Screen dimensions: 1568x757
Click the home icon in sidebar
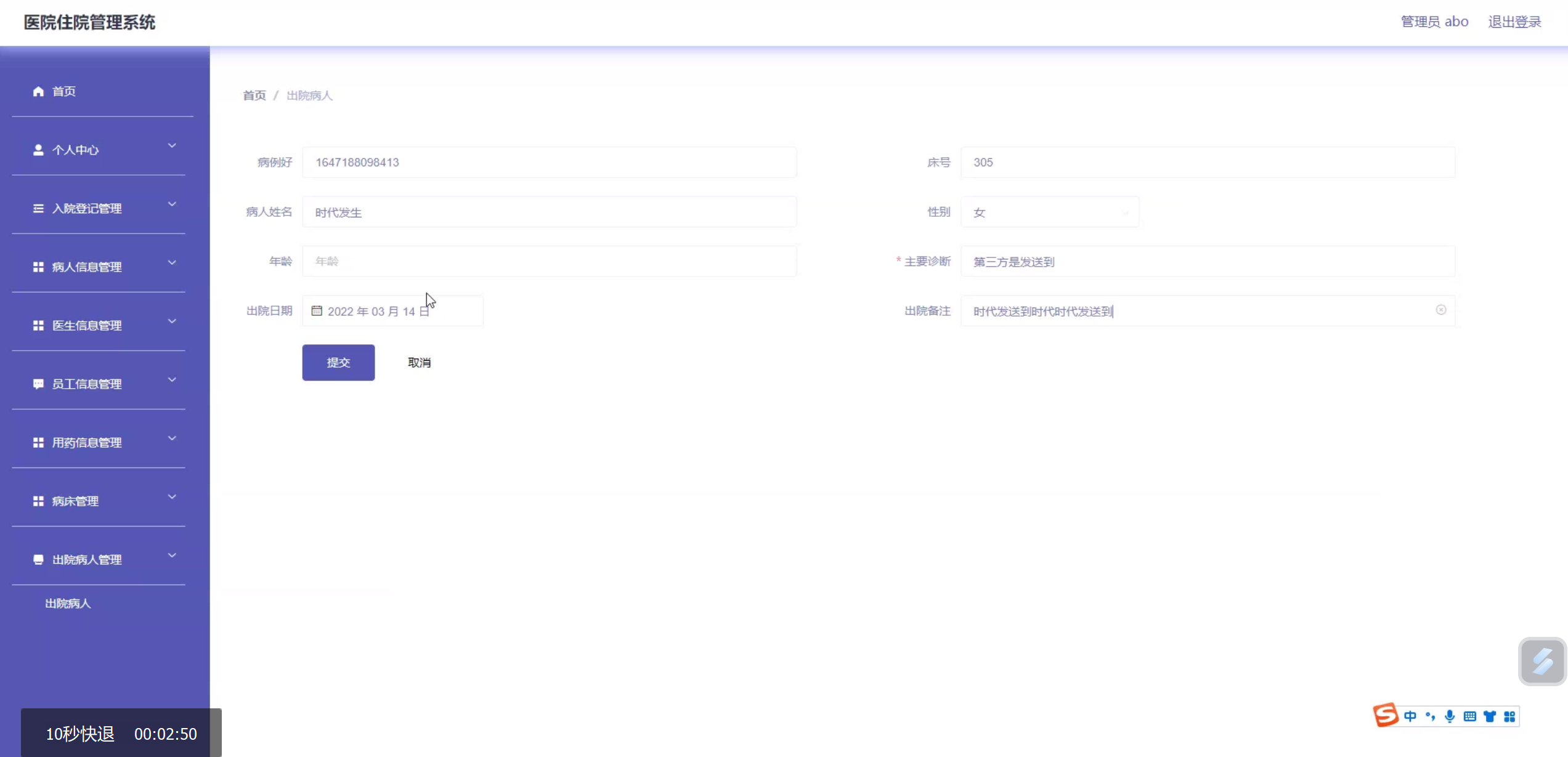(38, 91)
